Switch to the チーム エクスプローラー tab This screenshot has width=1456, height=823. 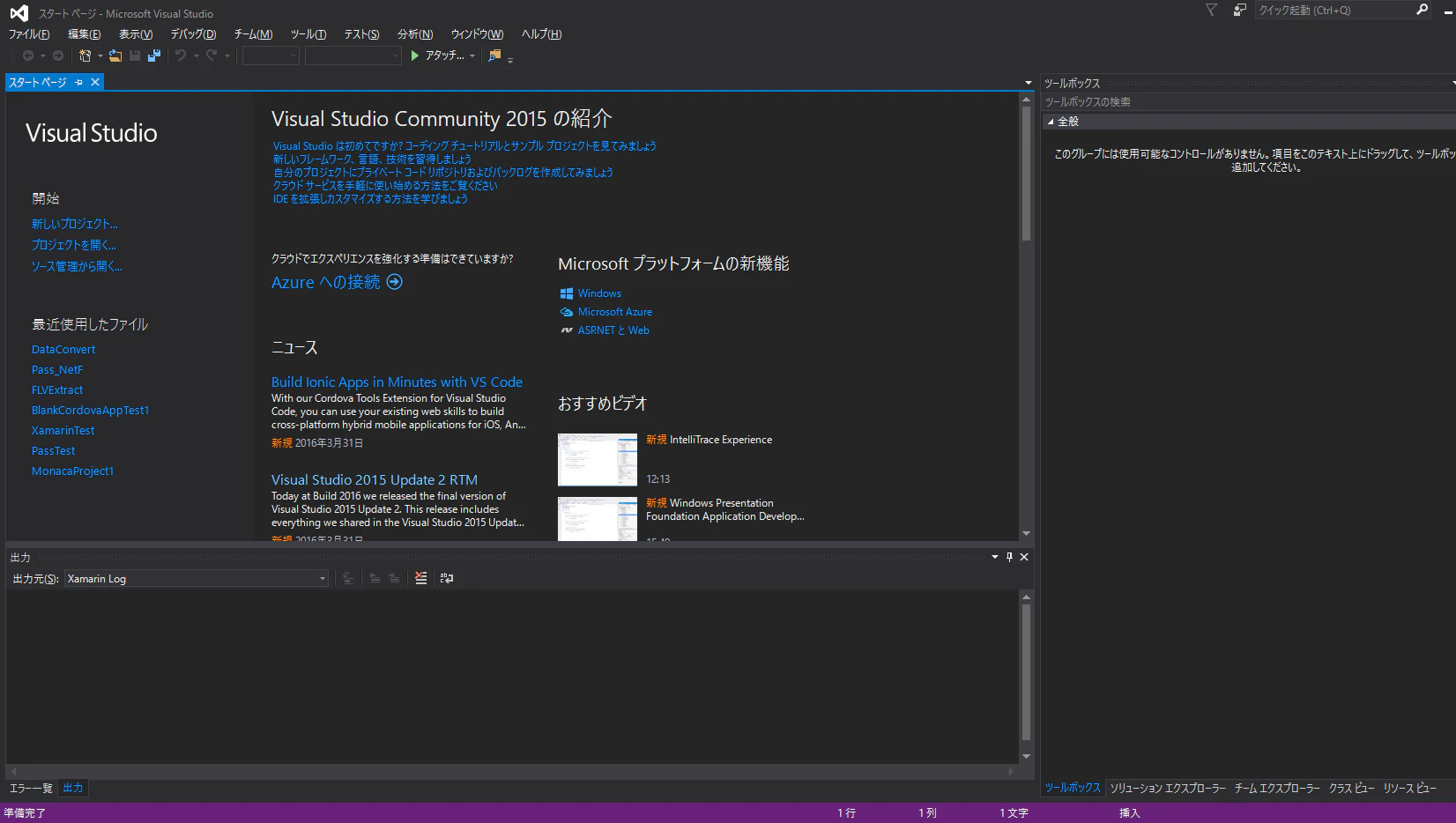[x=1277, y=788]
